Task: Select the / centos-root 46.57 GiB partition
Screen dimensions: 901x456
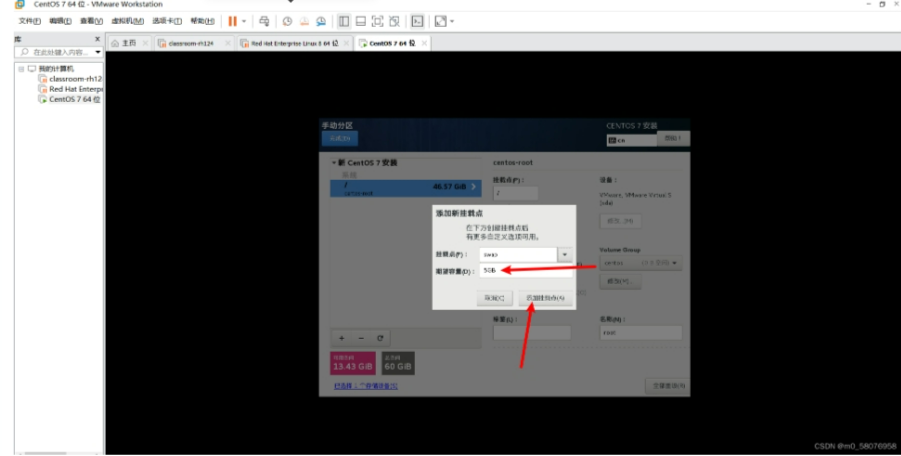Action: point(406,188)
